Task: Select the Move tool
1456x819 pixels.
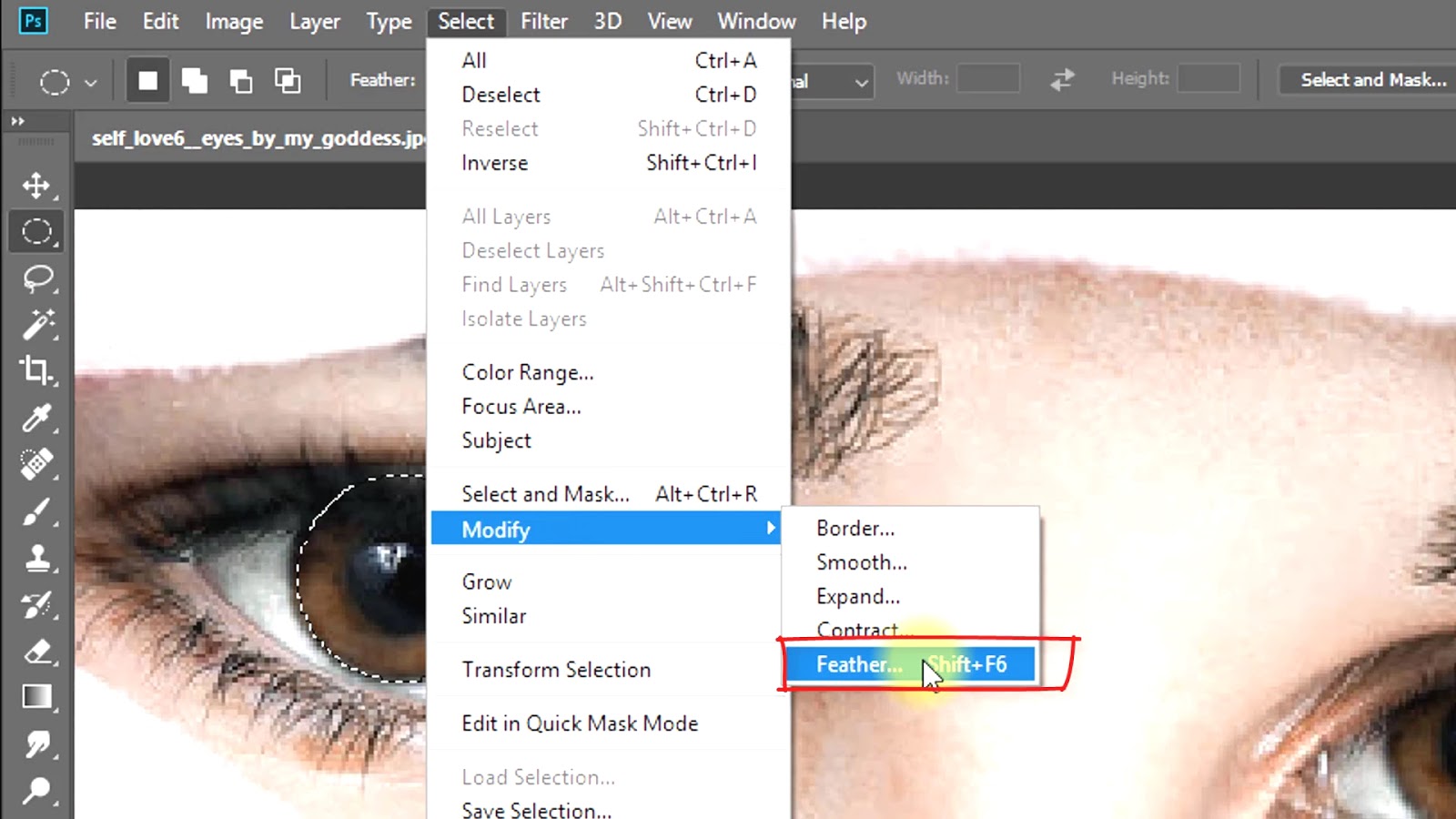Action: (36, 185)
